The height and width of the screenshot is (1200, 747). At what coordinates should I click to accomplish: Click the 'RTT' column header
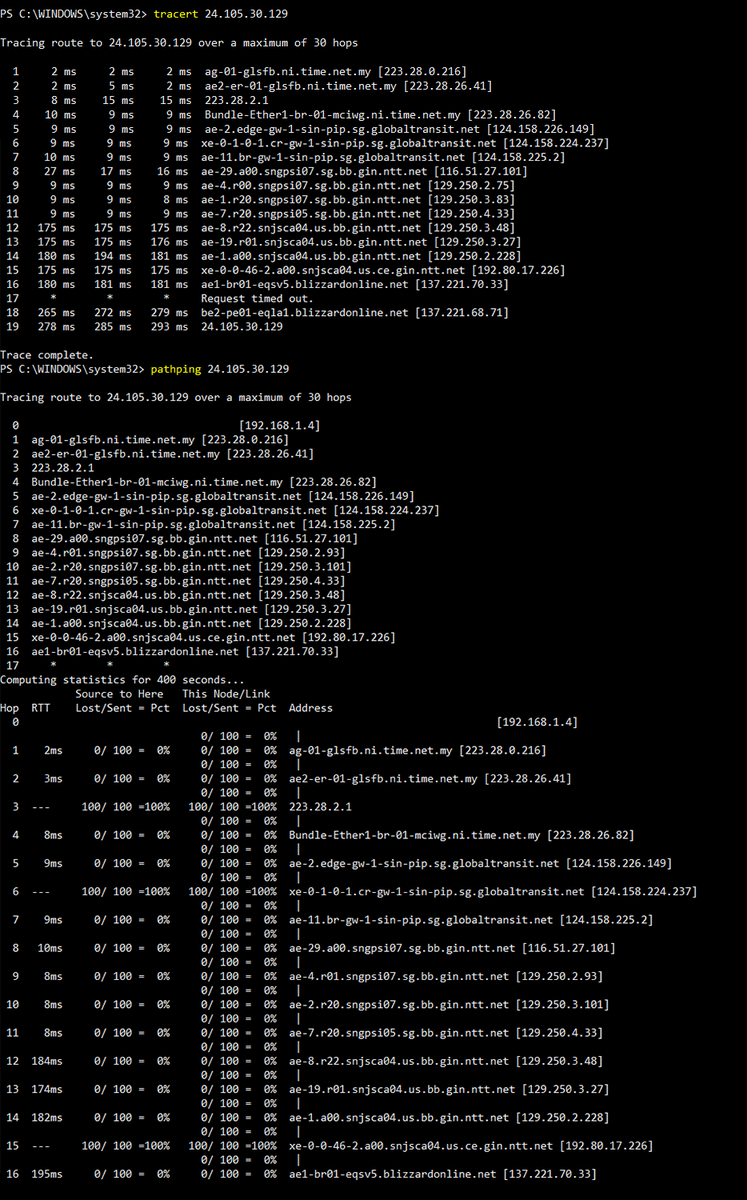[x=41, y=708]
